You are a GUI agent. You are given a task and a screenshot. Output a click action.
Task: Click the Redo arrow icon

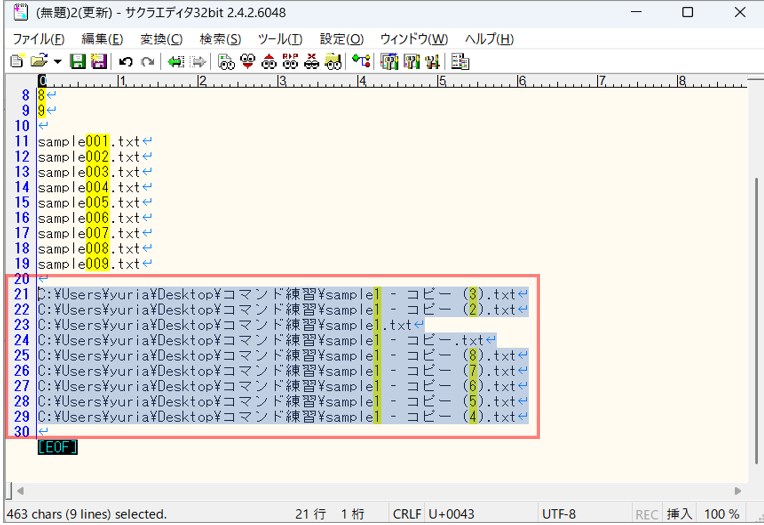[x=148, y=62]
